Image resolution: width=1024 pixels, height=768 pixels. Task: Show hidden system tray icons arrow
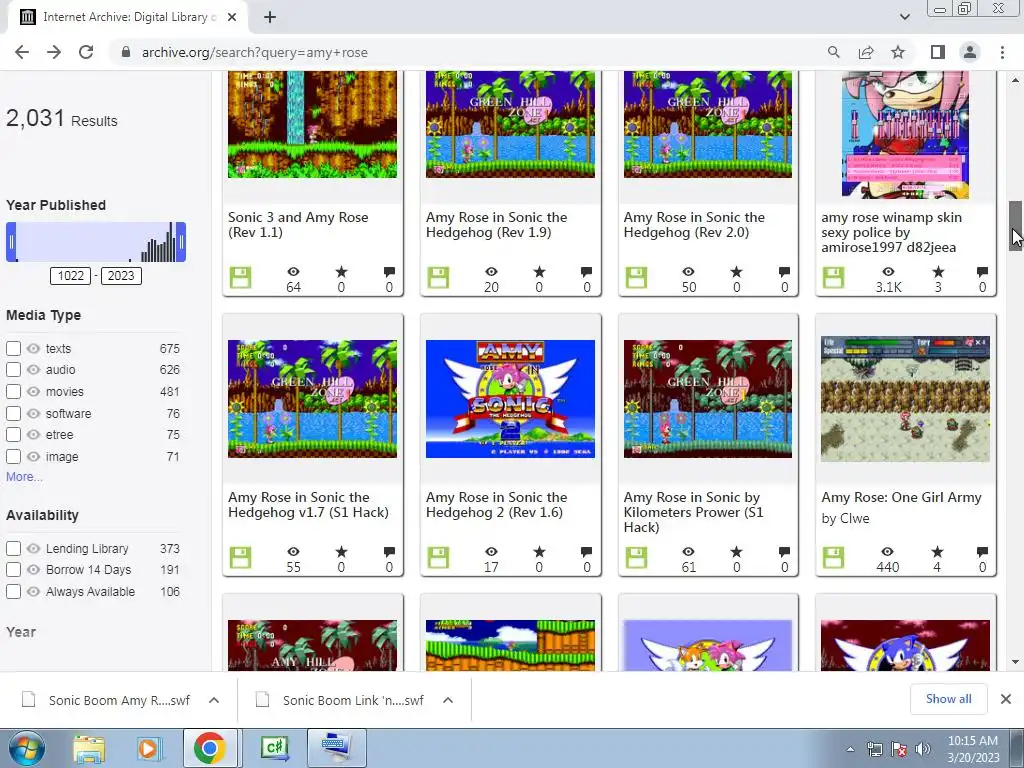(850, 749)
